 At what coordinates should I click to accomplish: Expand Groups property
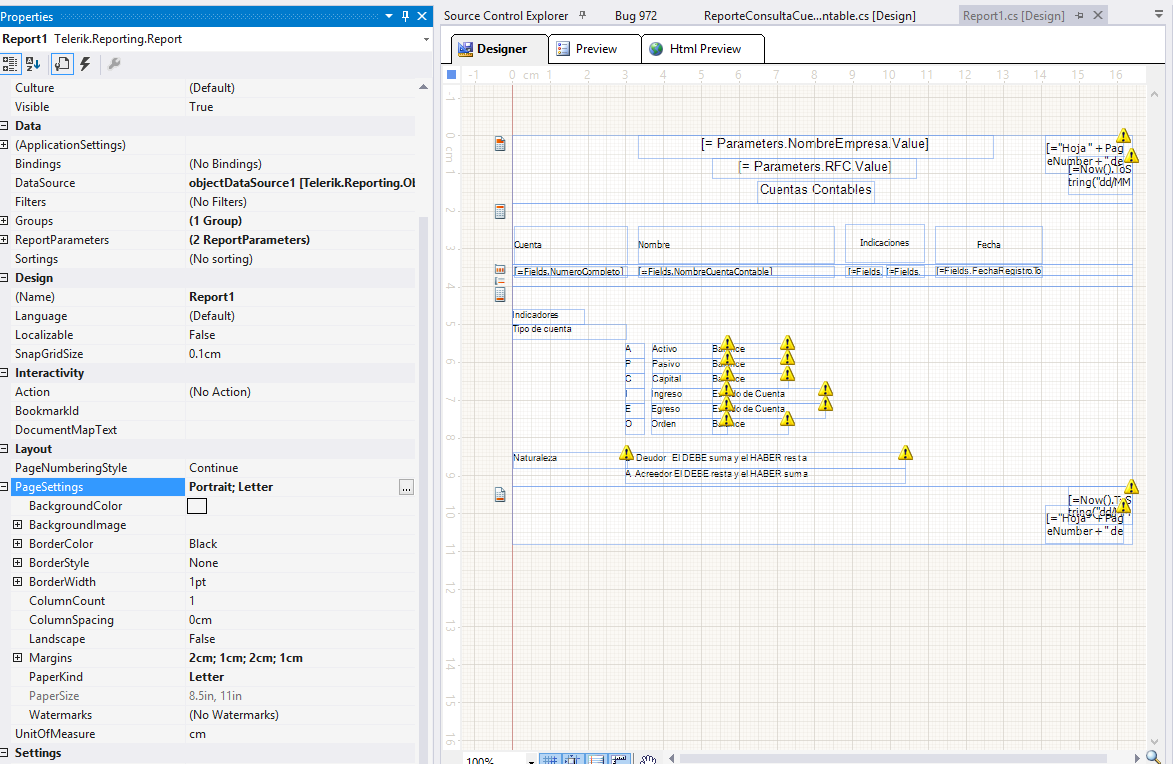tap(4, 221)
